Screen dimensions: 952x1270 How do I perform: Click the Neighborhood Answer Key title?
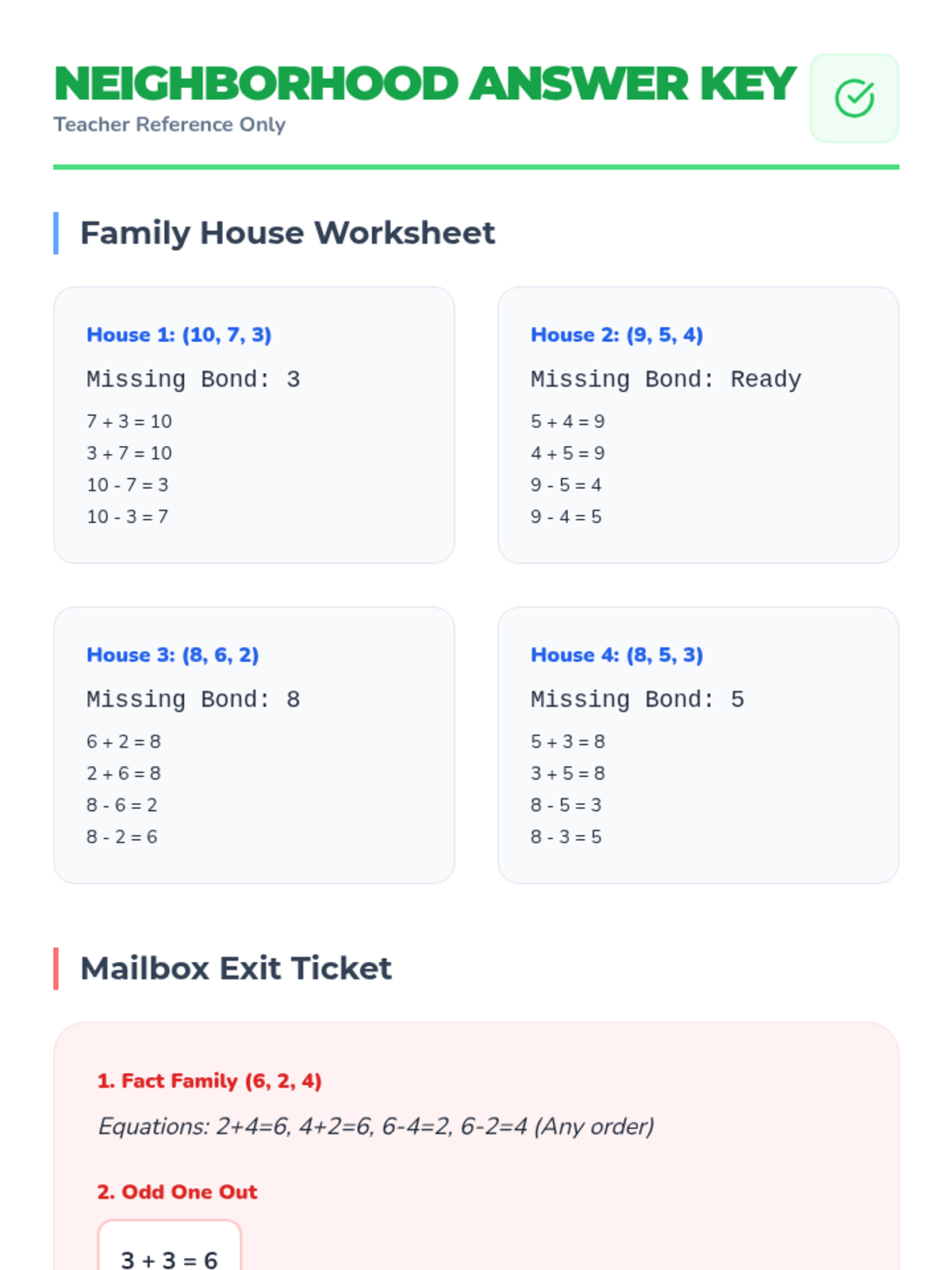424,84
